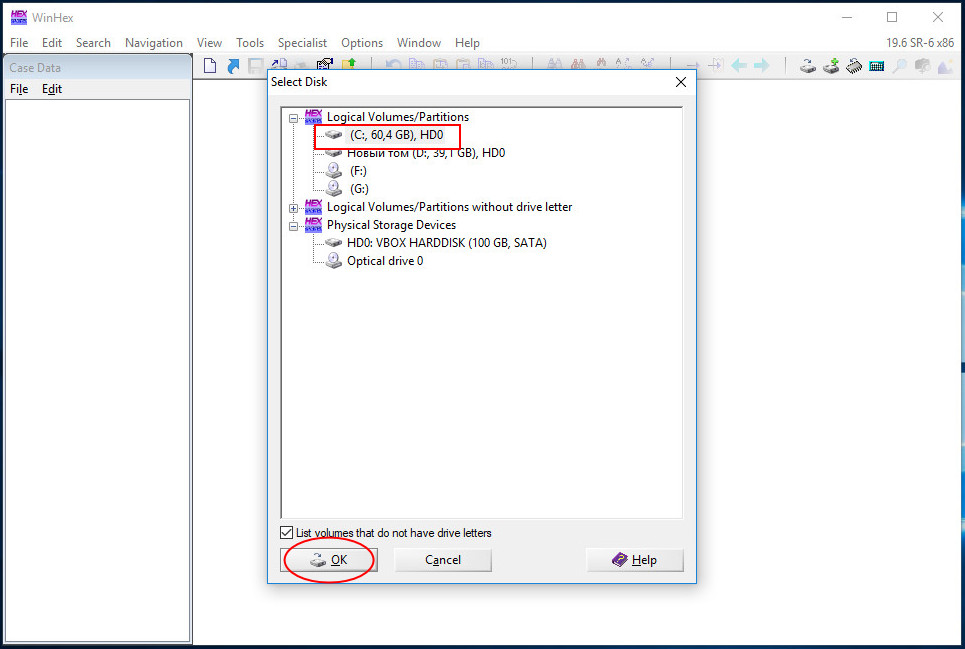Select the (G:) drive entry

point(359,189)
